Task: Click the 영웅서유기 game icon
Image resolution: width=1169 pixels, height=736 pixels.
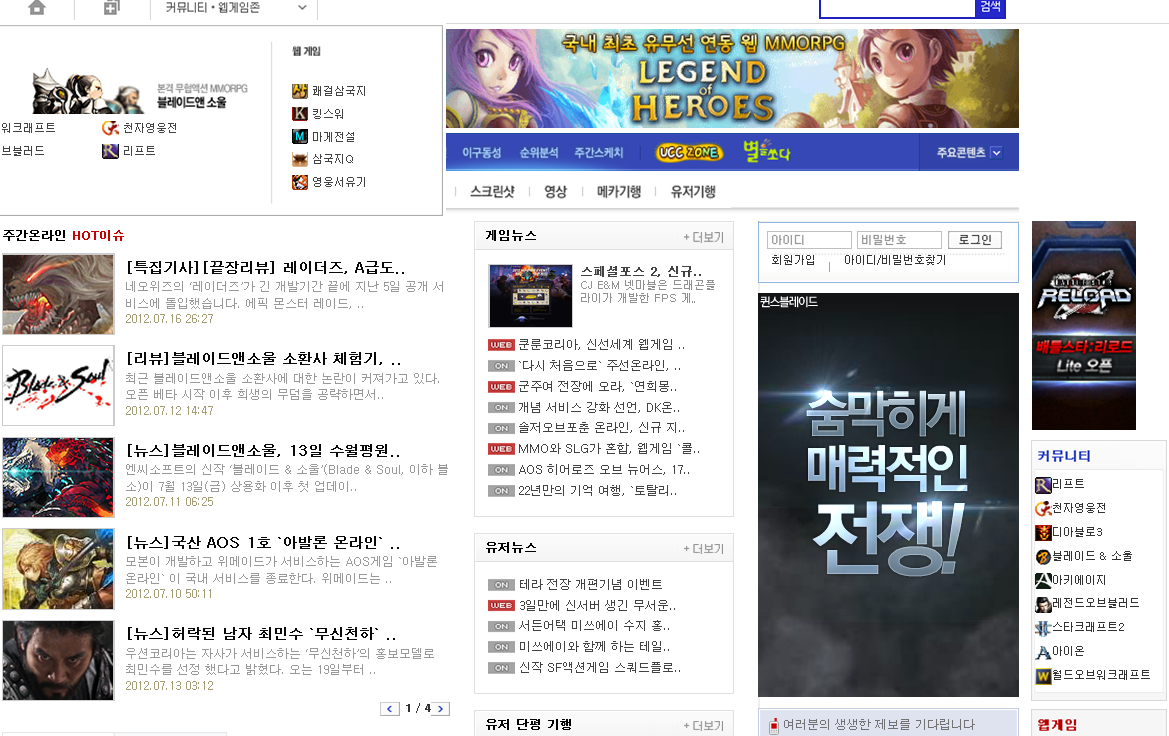Action: click(299, 182)
